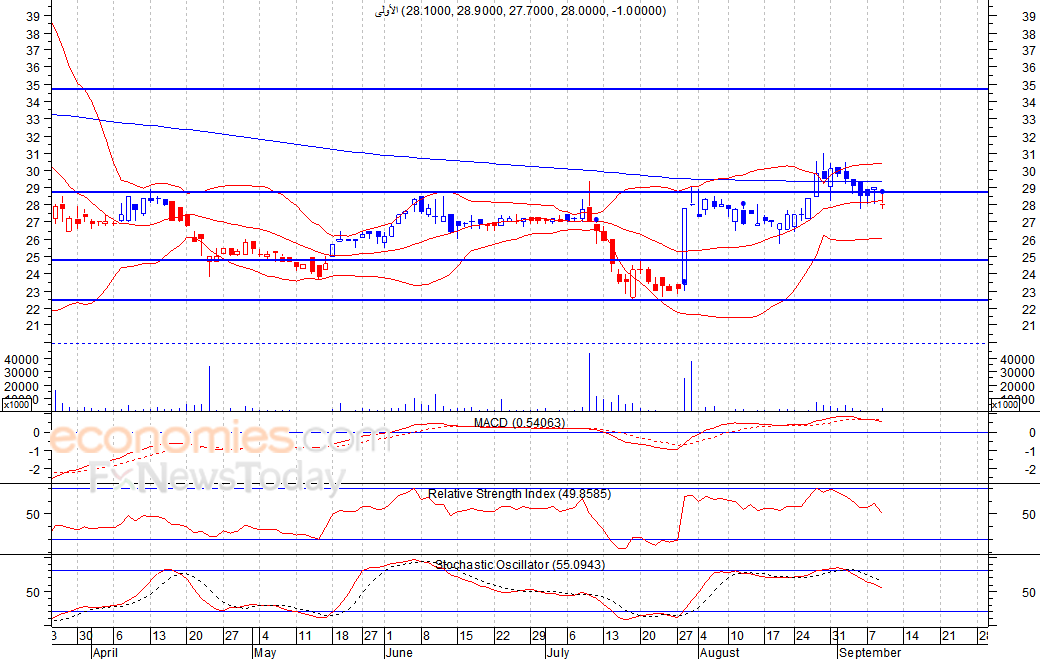Image resolution: width=1040 pixels, height=659 pixels.
Task: Click the July month label
Action: tap(558, 652)
